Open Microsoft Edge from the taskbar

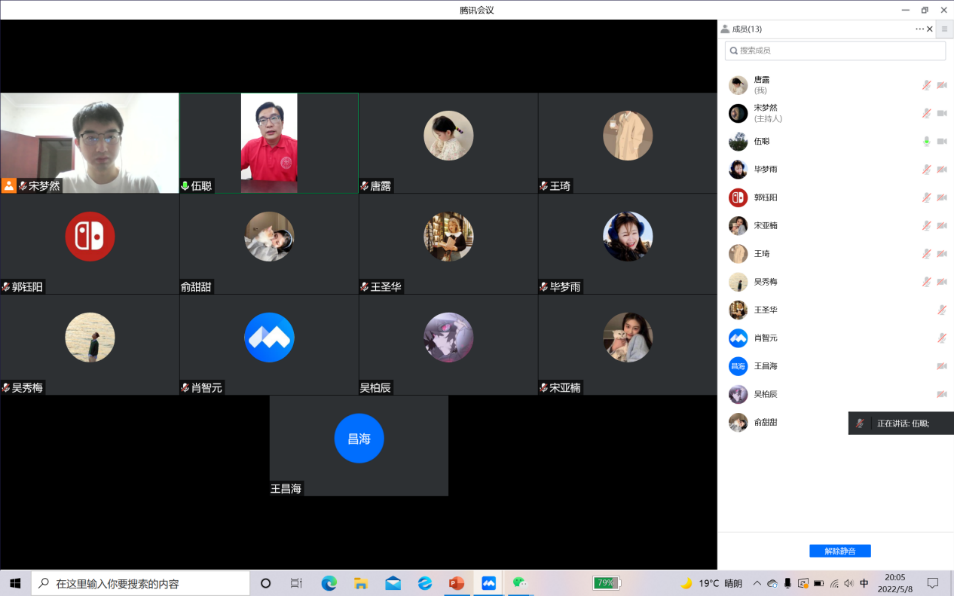click(x=329, y=583)
